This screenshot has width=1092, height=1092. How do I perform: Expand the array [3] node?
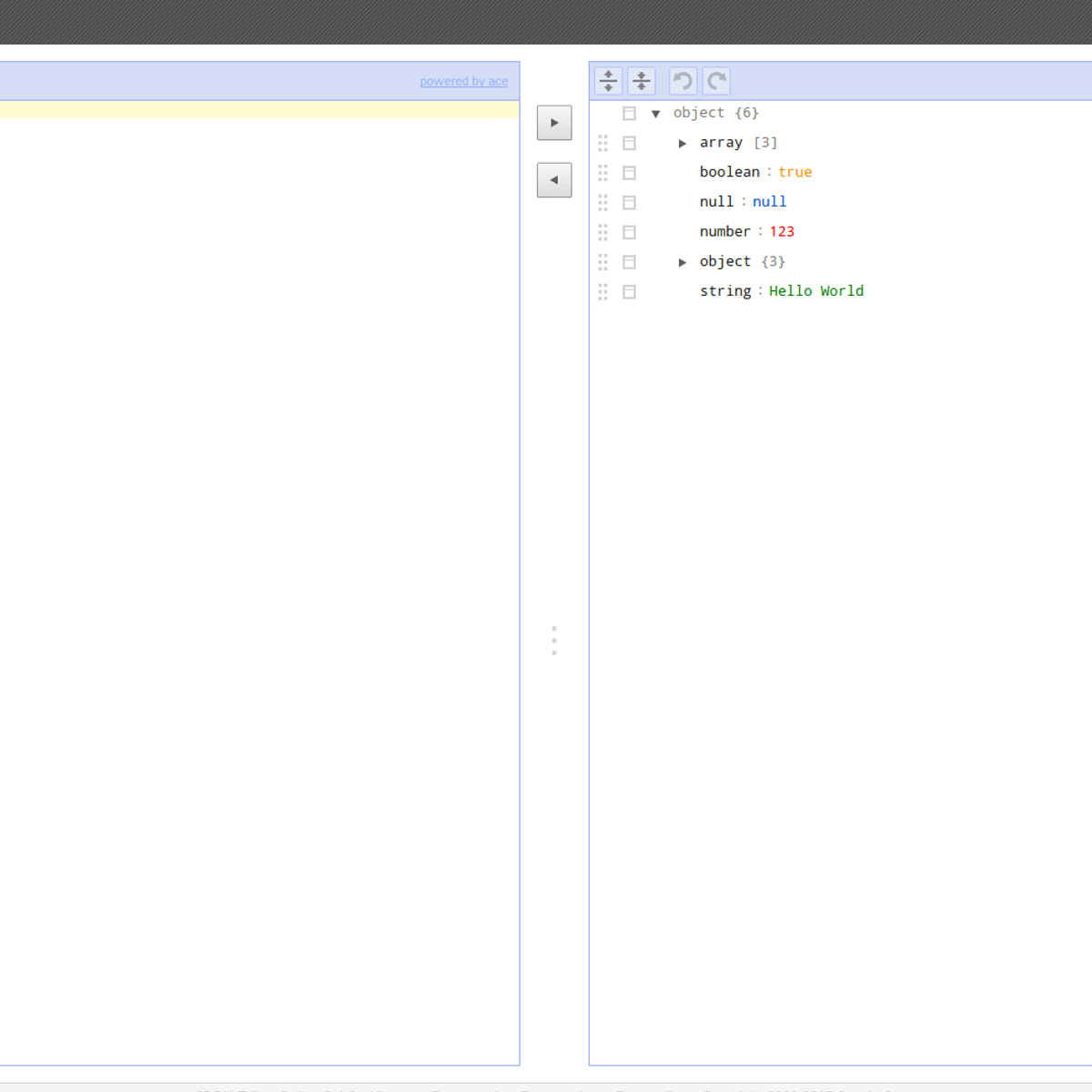click(x=683, y=143)
